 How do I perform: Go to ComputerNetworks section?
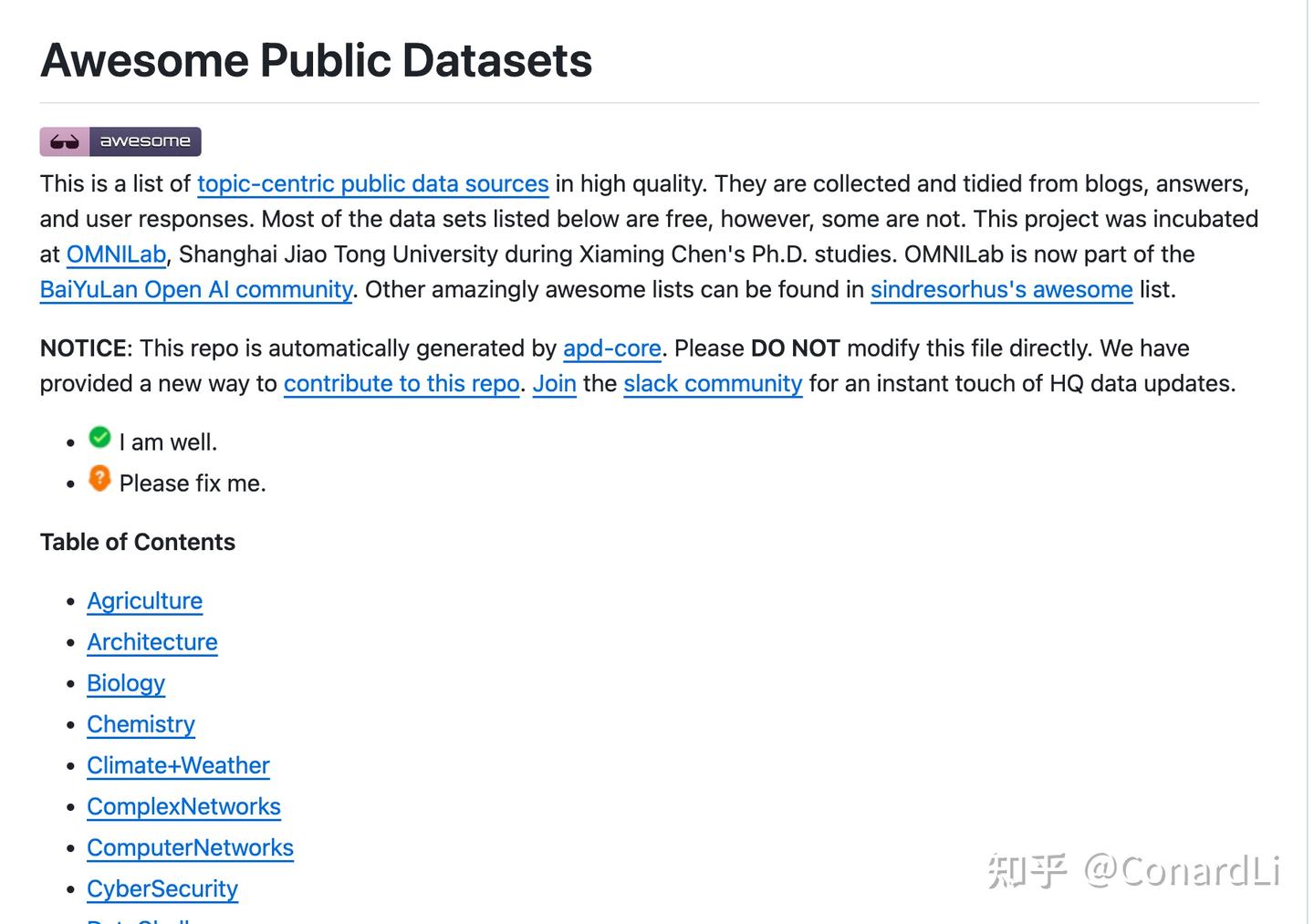click(x=190, y=847)
